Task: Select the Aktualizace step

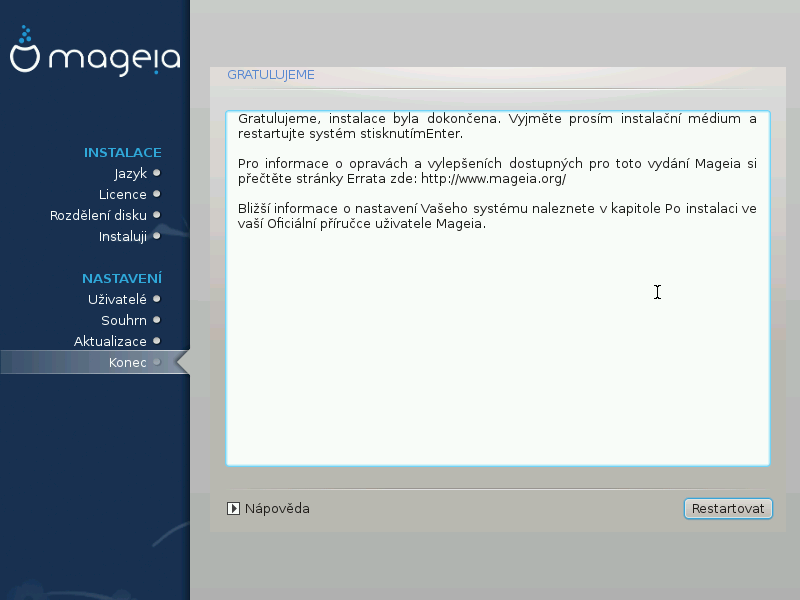Action: pyautogui.click(x=110, y=341)
